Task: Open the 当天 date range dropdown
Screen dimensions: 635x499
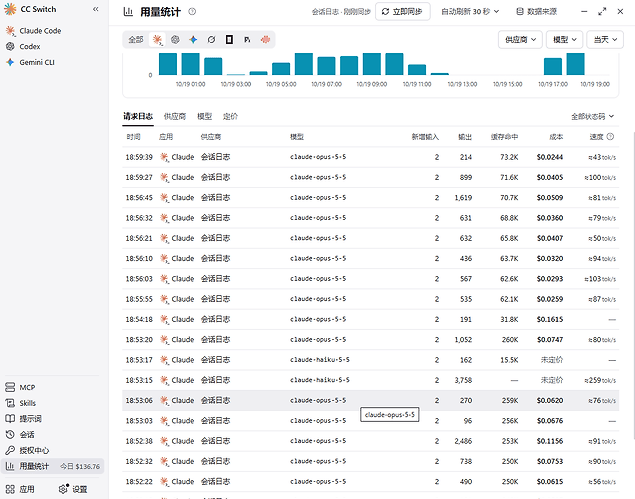Action: tap(605, 39)
